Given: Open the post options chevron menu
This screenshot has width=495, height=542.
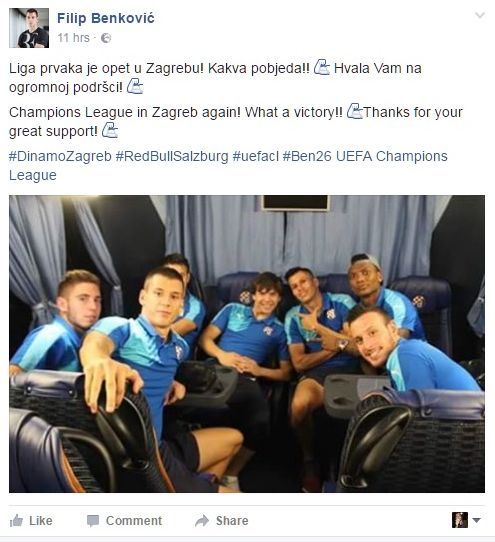Looking at the screenshot, I should pos(480,15).
